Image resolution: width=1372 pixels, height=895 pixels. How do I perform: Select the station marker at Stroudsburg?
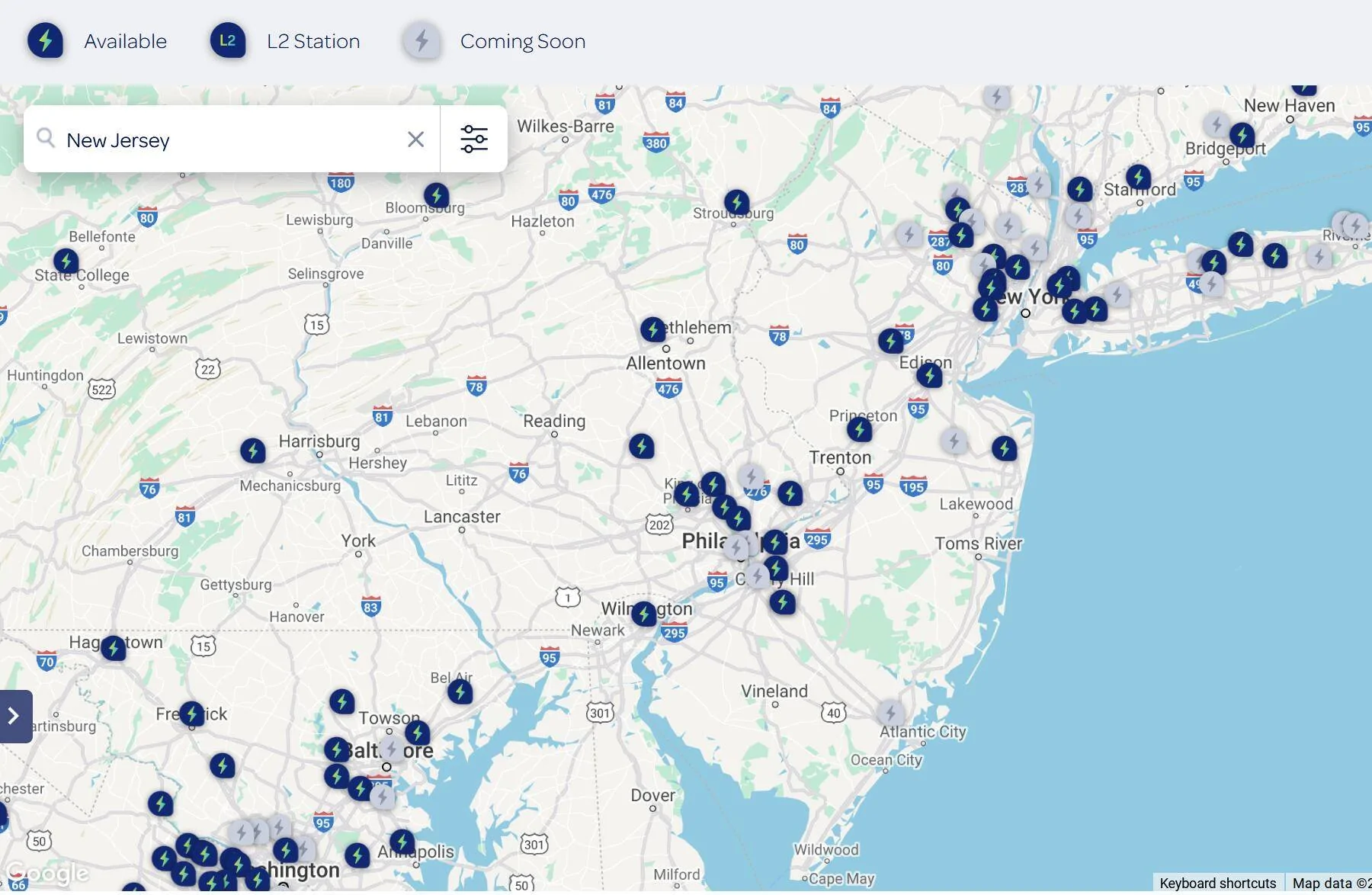(x=736, y=203)
